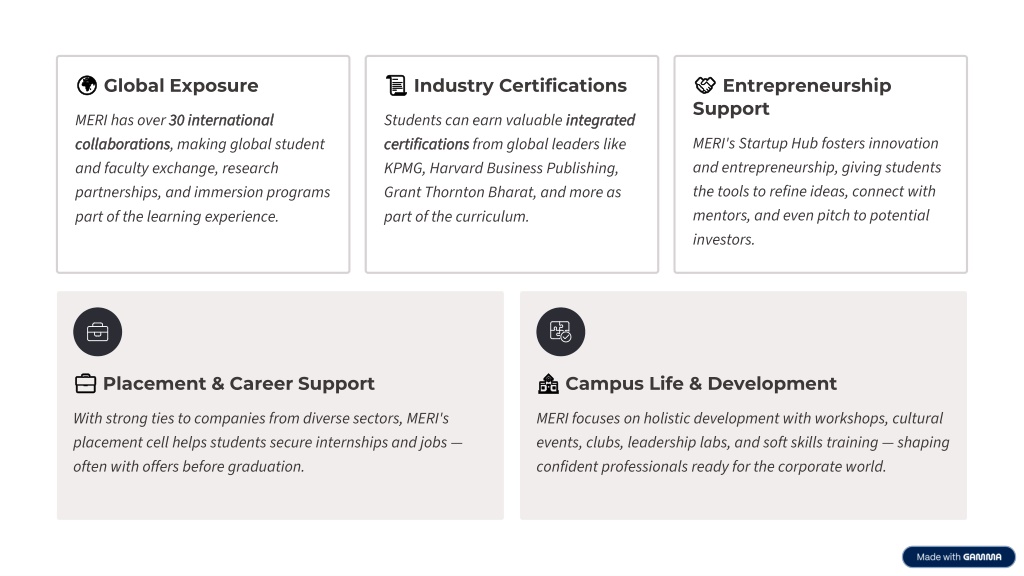
Task: Click the small briefcase icon beside Placement heading
Action: pyautogui.click(x=85, y=384)
